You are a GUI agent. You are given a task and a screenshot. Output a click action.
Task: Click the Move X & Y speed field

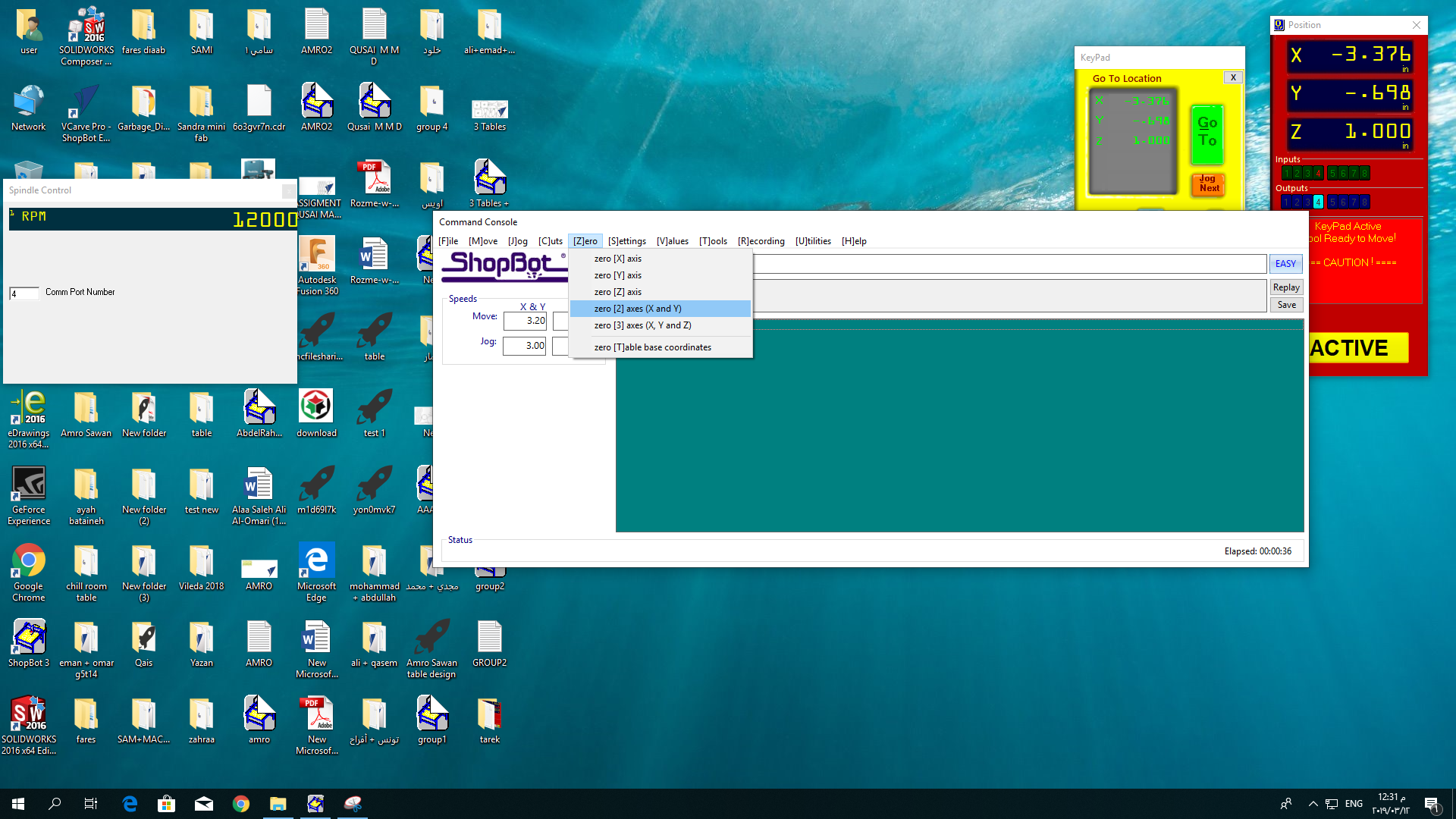(x=525, y=322)
